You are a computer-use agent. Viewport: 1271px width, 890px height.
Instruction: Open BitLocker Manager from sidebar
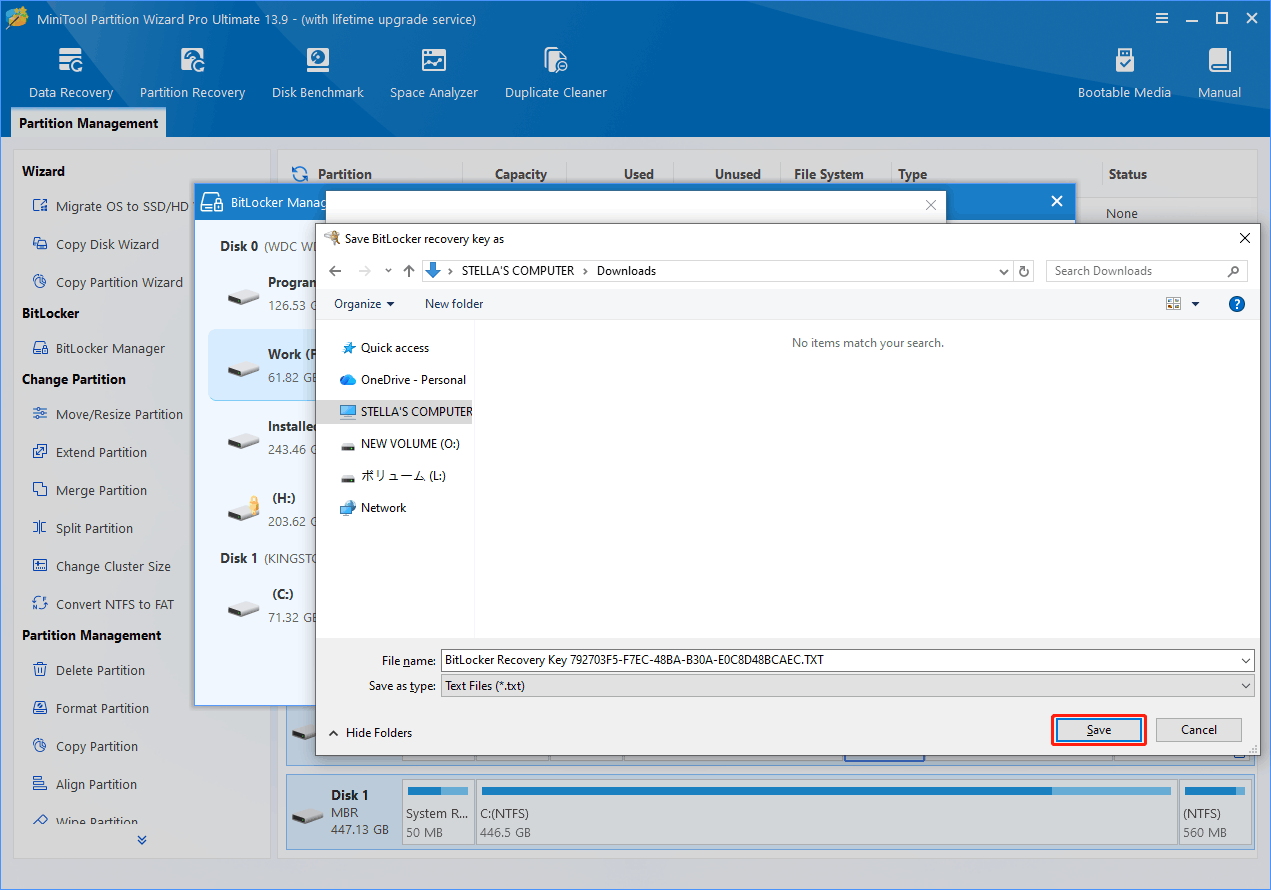[98, 348]
